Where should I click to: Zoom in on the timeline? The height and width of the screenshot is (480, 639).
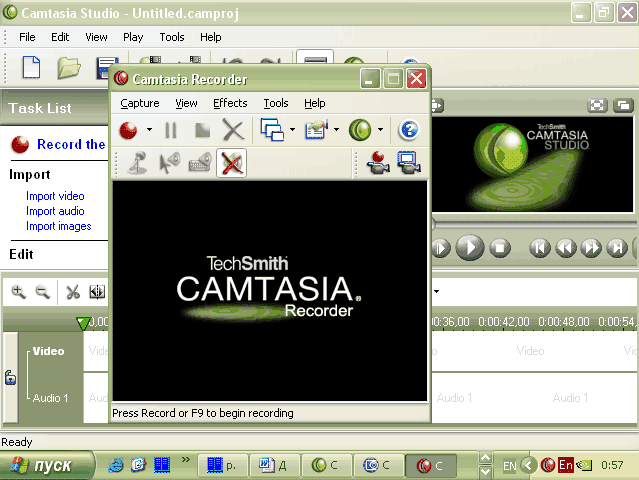(x=19, y=292)
